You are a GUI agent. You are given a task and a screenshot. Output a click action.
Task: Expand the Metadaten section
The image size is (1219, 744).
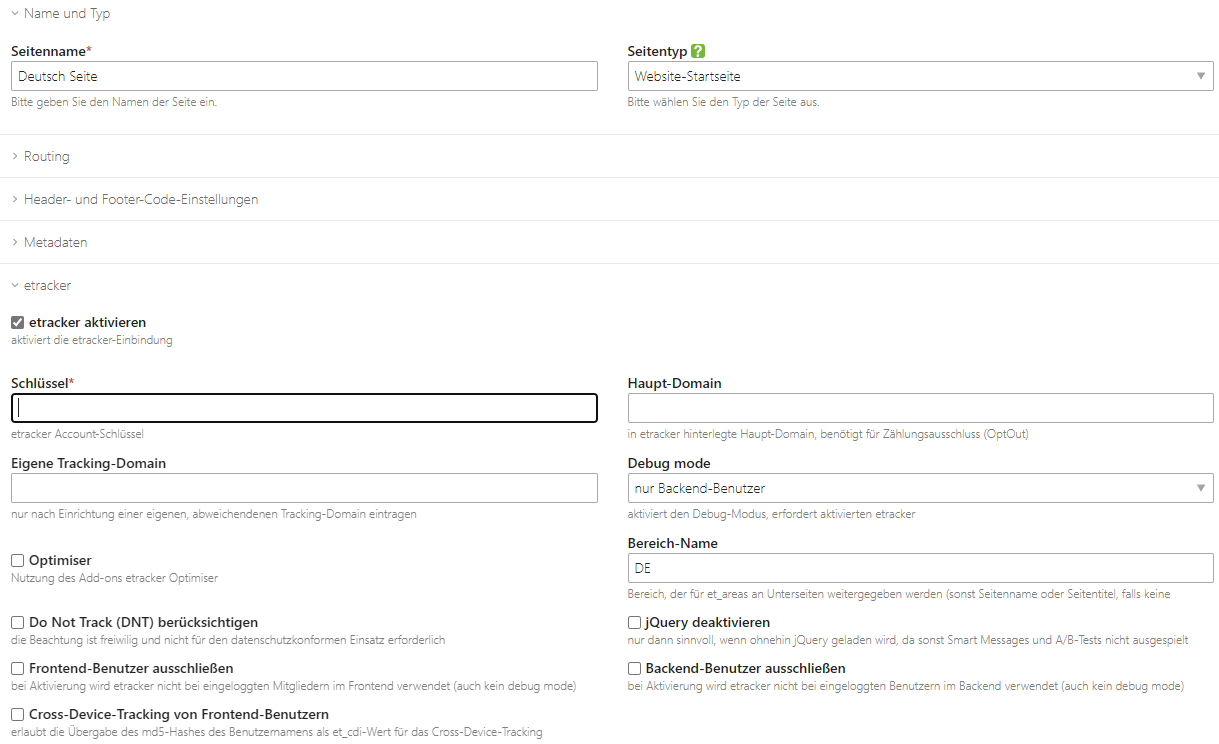[55, 242]
